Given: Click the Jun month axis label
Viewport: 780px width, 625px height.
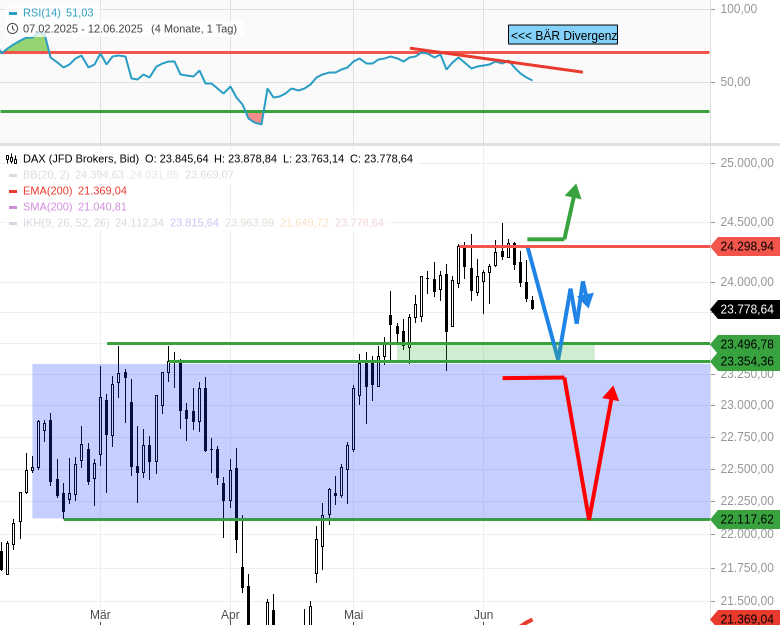Looking at the screenshot, I should click(484, 615).
